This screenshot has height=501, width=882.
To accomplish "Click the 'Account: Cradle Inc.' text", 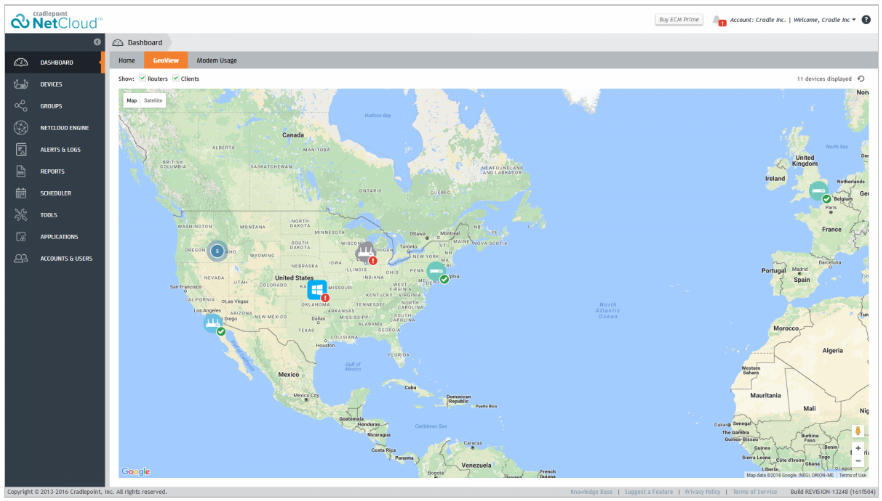I will click(758, 20).
